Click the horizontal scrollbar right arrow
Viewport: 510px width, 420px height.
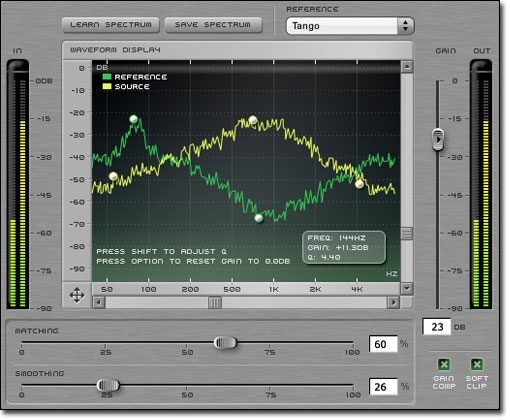point(393,303)
